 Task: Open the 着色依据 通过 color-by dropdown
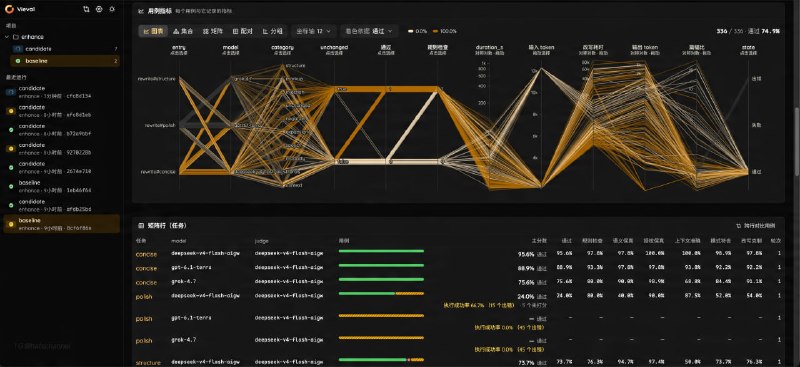click(369, 31)
